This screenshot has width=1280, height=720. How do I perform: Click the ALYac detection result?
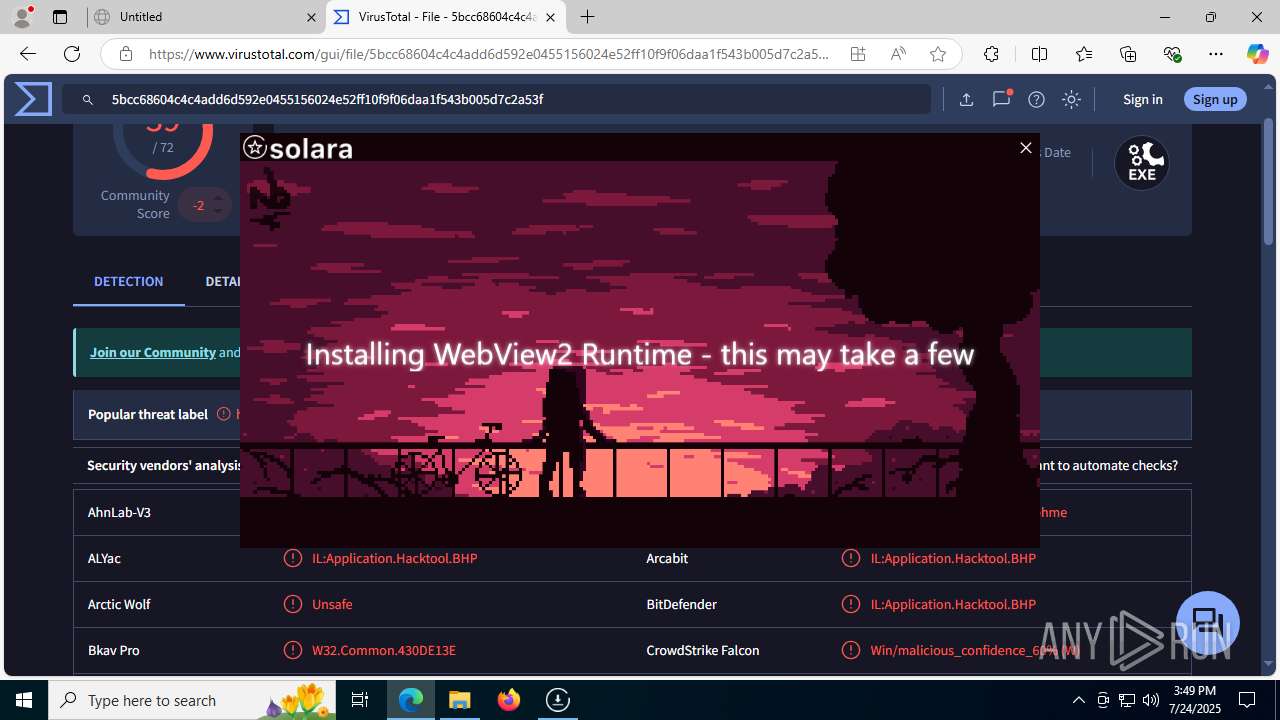pos(394,558)
